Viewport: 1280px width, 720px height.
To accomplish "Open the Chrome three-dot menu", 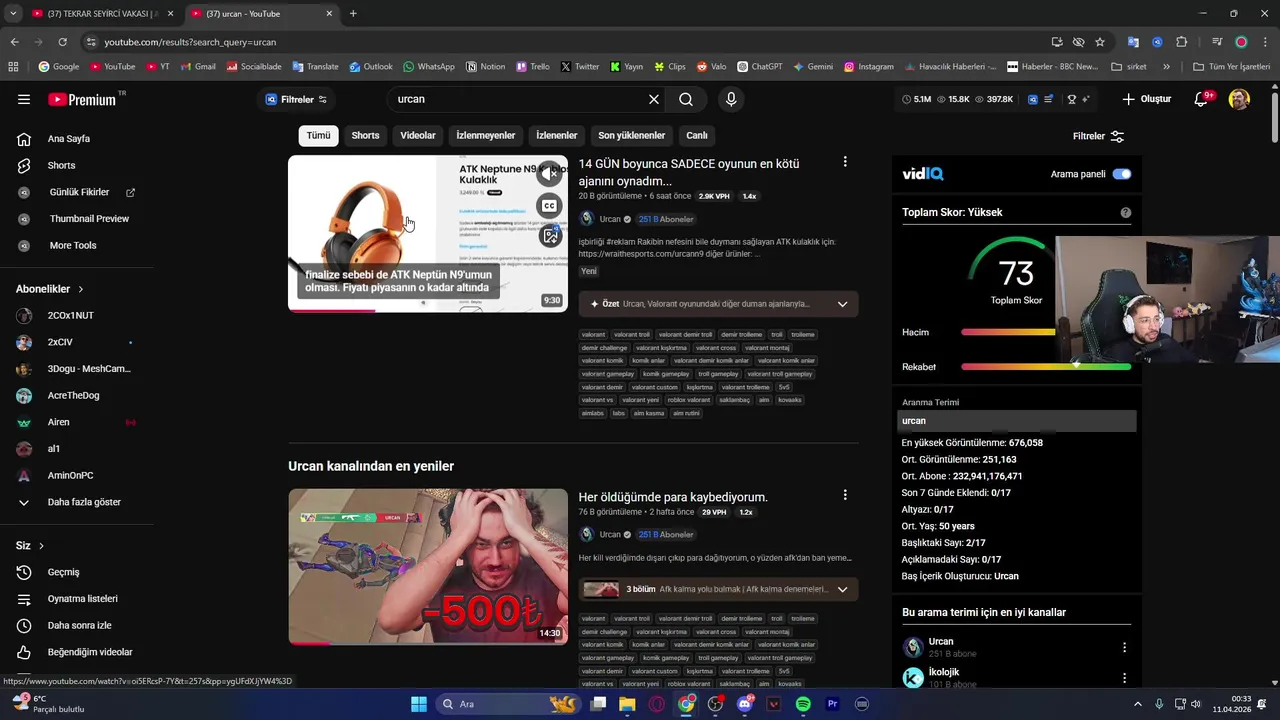I will 1265,42.
